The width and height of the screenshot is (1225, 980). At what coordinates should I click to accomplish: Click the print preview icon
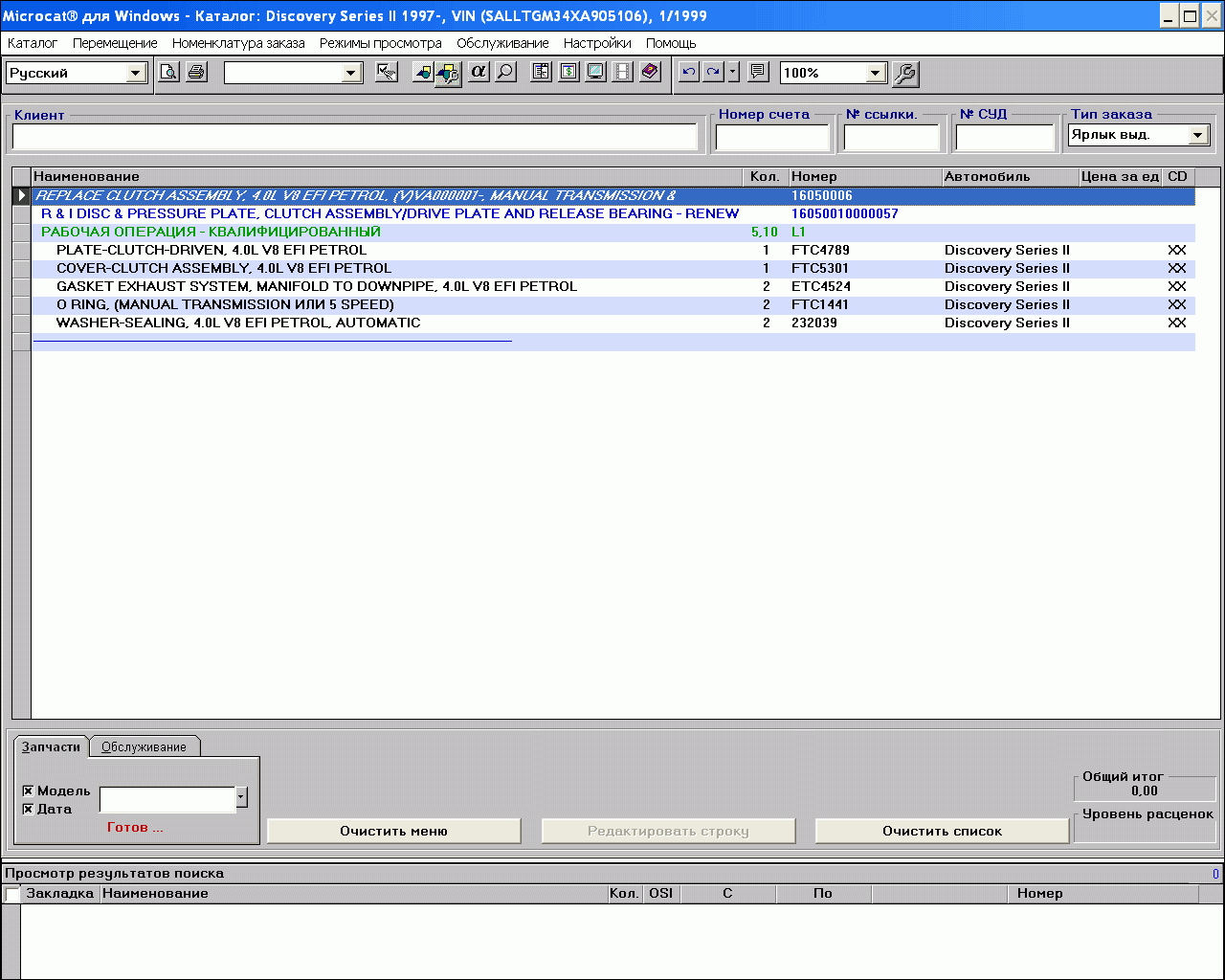(x=168, y=73)
